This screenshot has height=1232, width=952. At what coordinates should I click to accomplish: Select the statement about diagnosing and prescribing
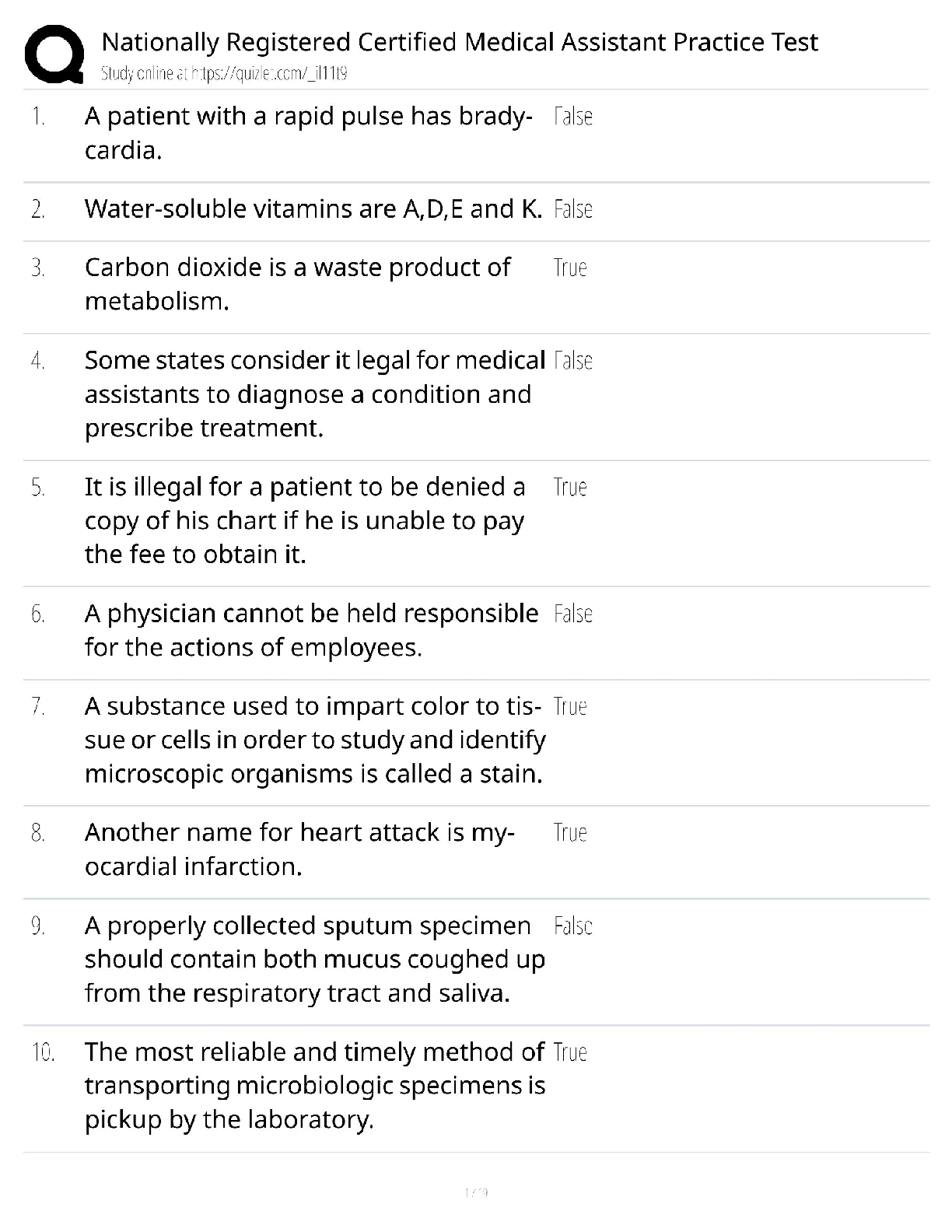click(314, 394)
